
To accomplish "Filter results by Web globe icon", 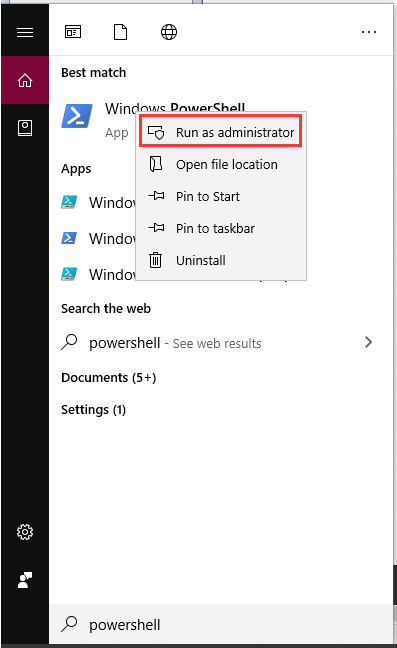I will [x=169, y=32].
